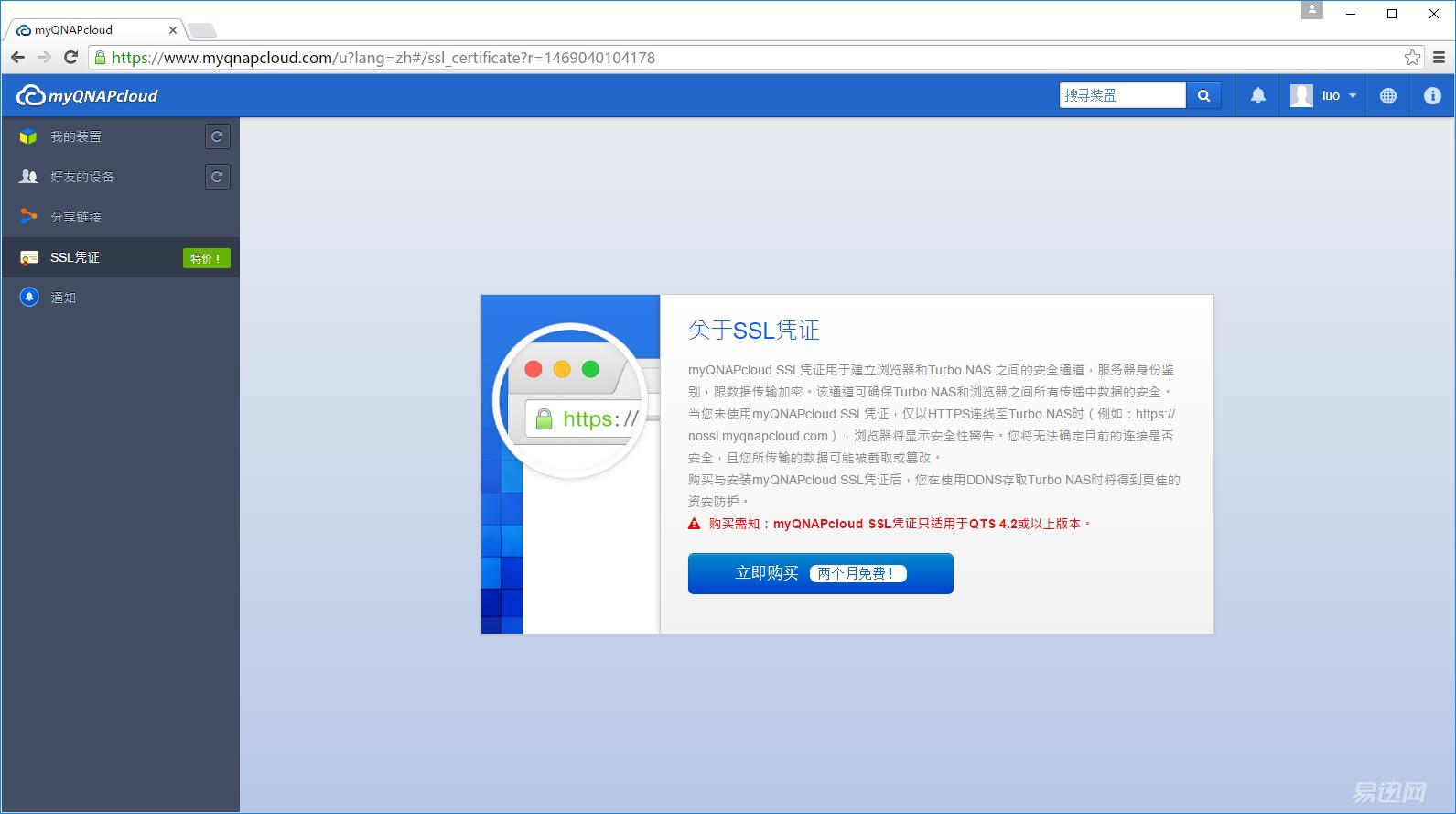
Task: Click the 搜寻装置 search field
Action: point(1122,95)
